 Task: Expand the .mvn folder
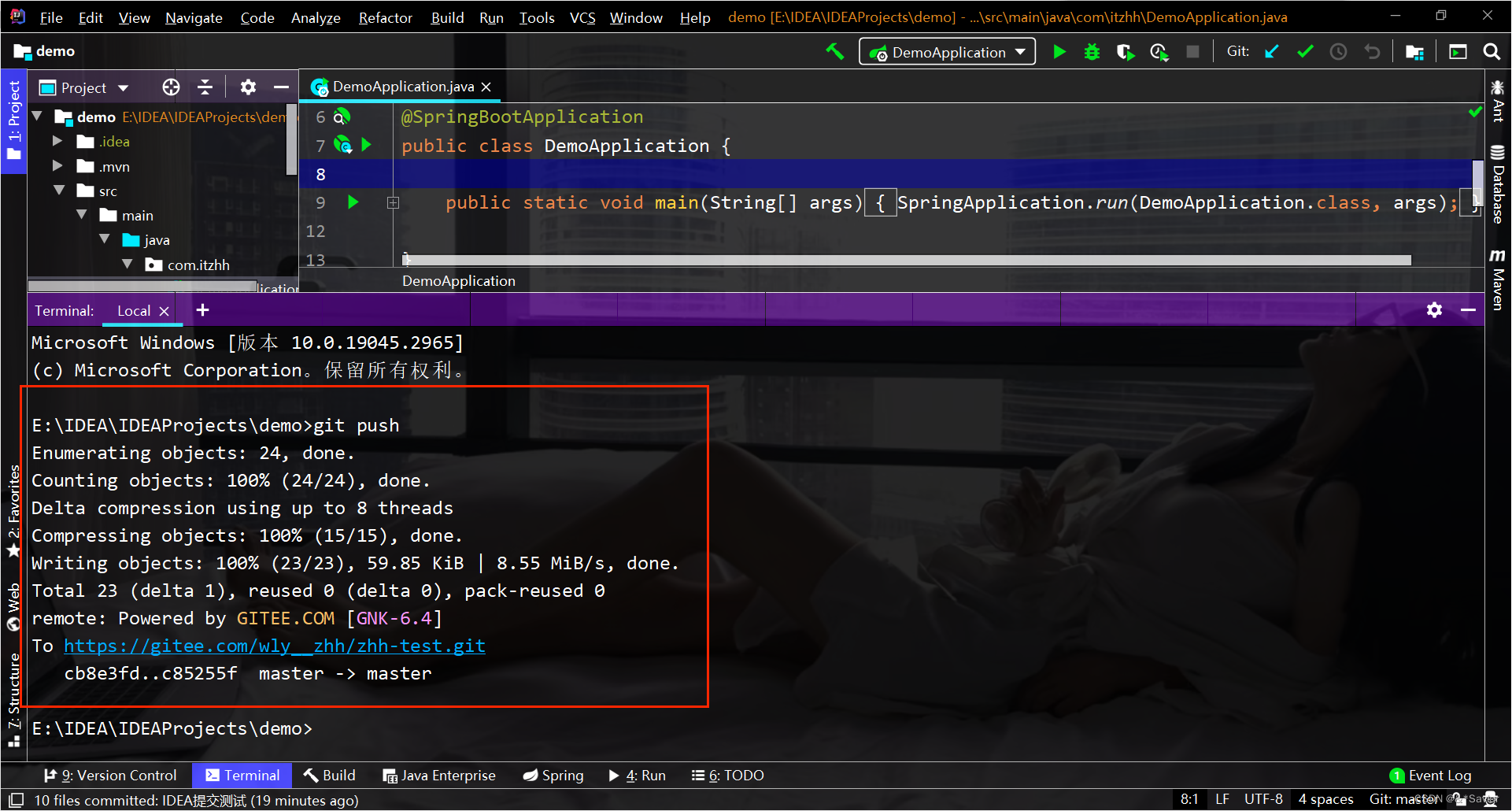pos(57,166)
